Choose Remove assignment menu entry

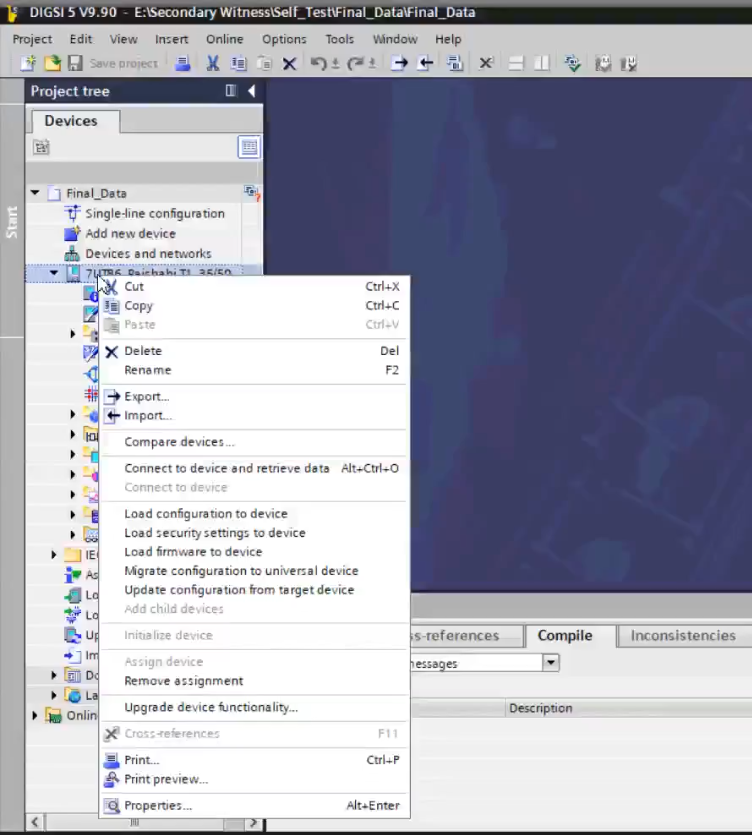255,681
